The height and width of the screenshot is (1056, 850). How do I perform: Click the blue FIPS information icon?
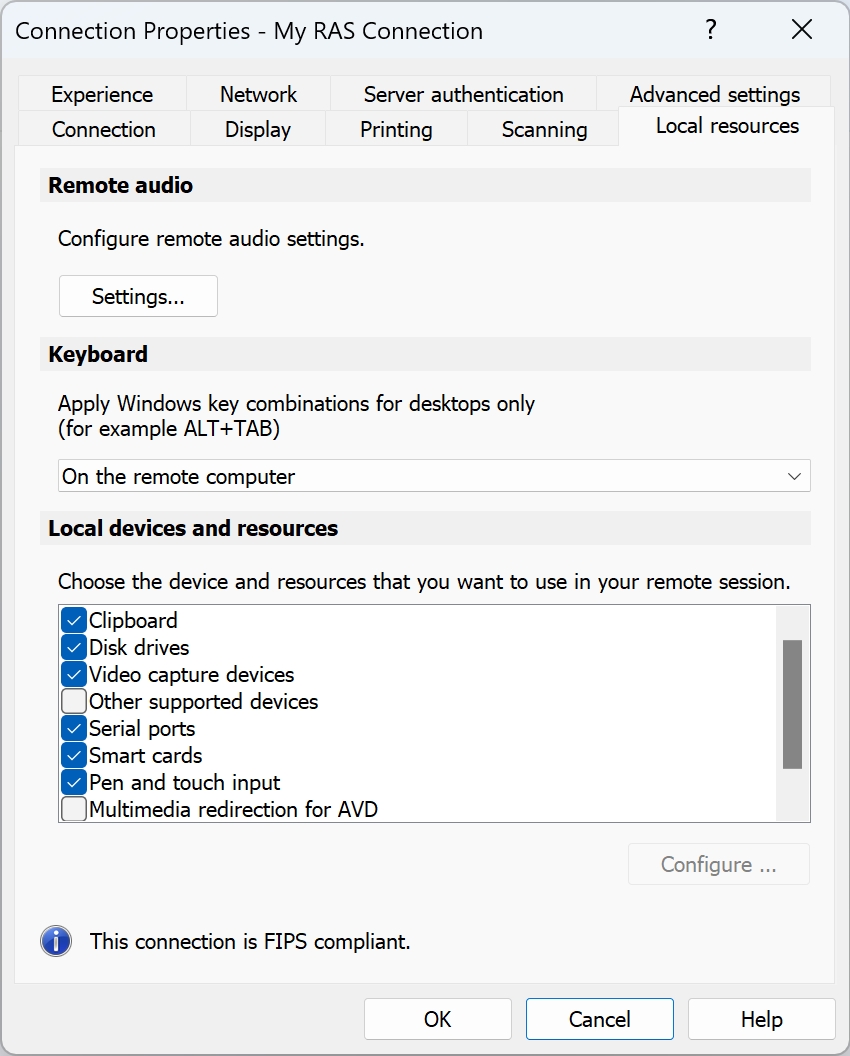point(56,941)
